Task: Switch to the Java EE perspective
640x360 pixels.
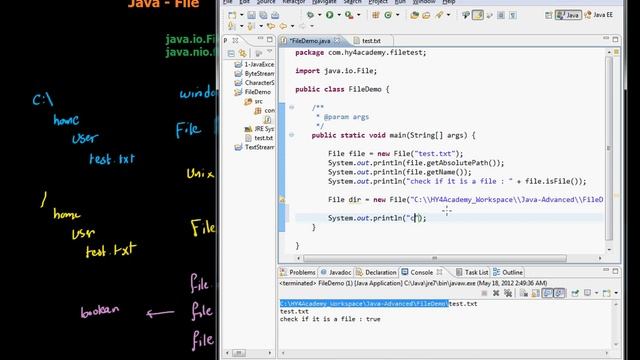Action: tap(599, 15)
